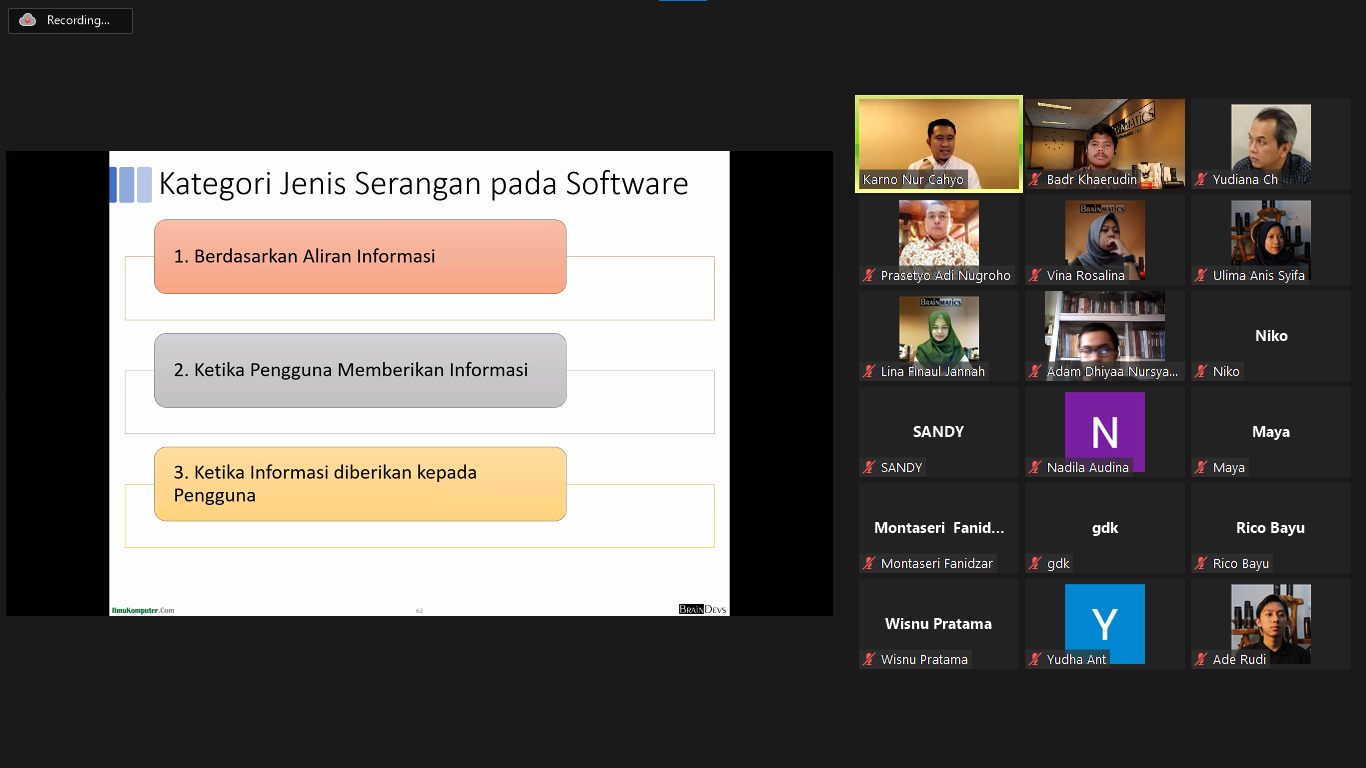Click muted mic icon beside Vina Rosalina
The width and height of the screenshot is (1366, 768).
pos(1036,276)
